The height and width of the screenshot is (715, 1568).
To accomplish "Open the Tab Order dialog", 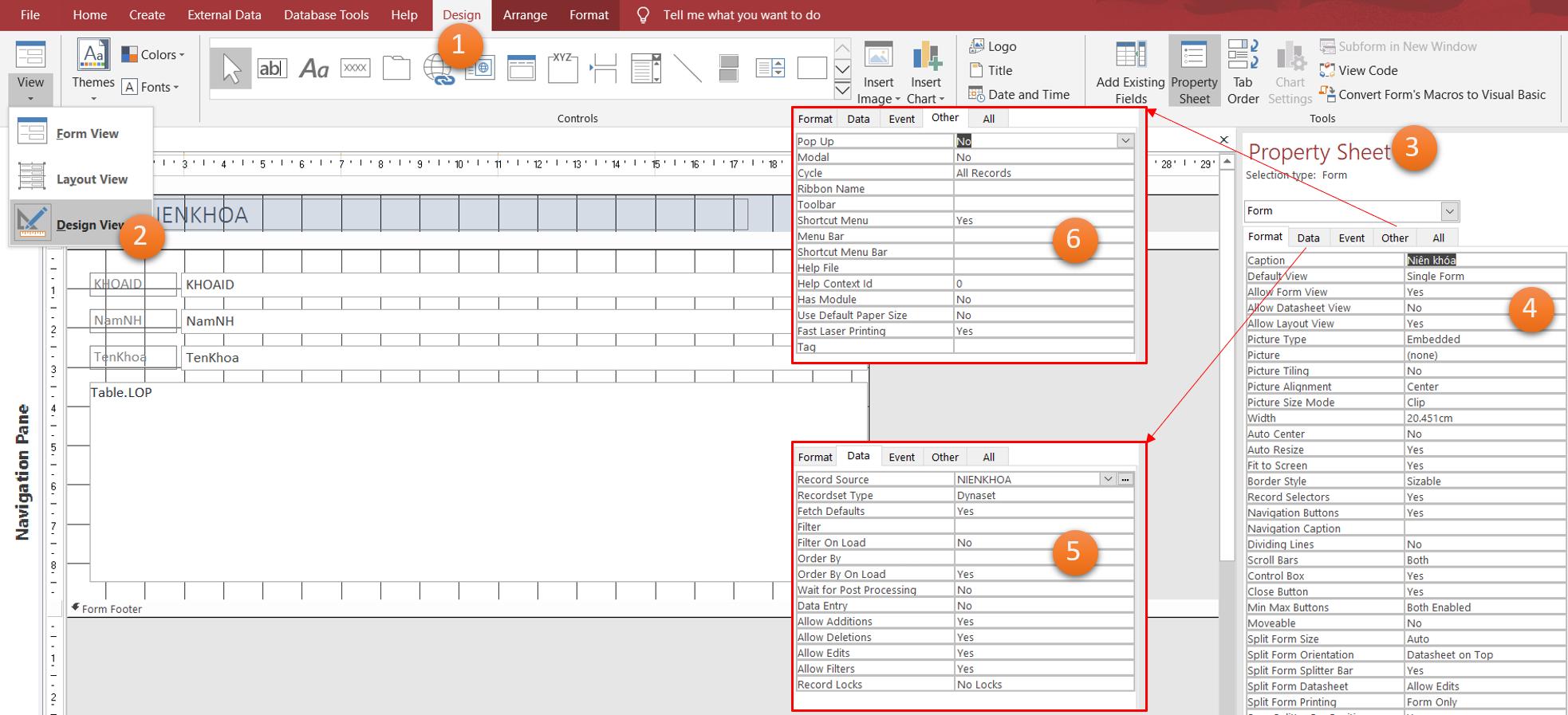I will [x=1243, y=72].
